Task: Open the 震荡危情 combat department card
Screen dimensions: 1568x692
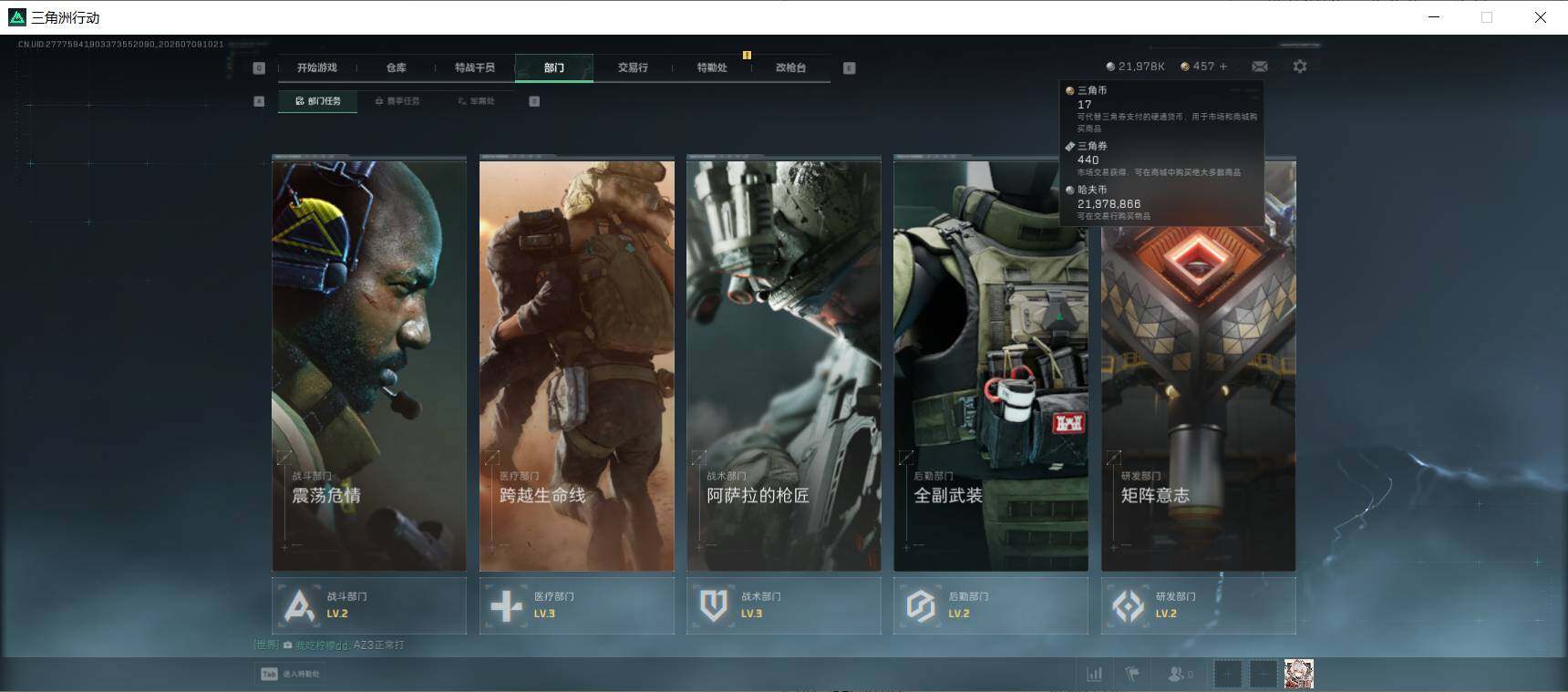Action: click(x=369, y=365)
